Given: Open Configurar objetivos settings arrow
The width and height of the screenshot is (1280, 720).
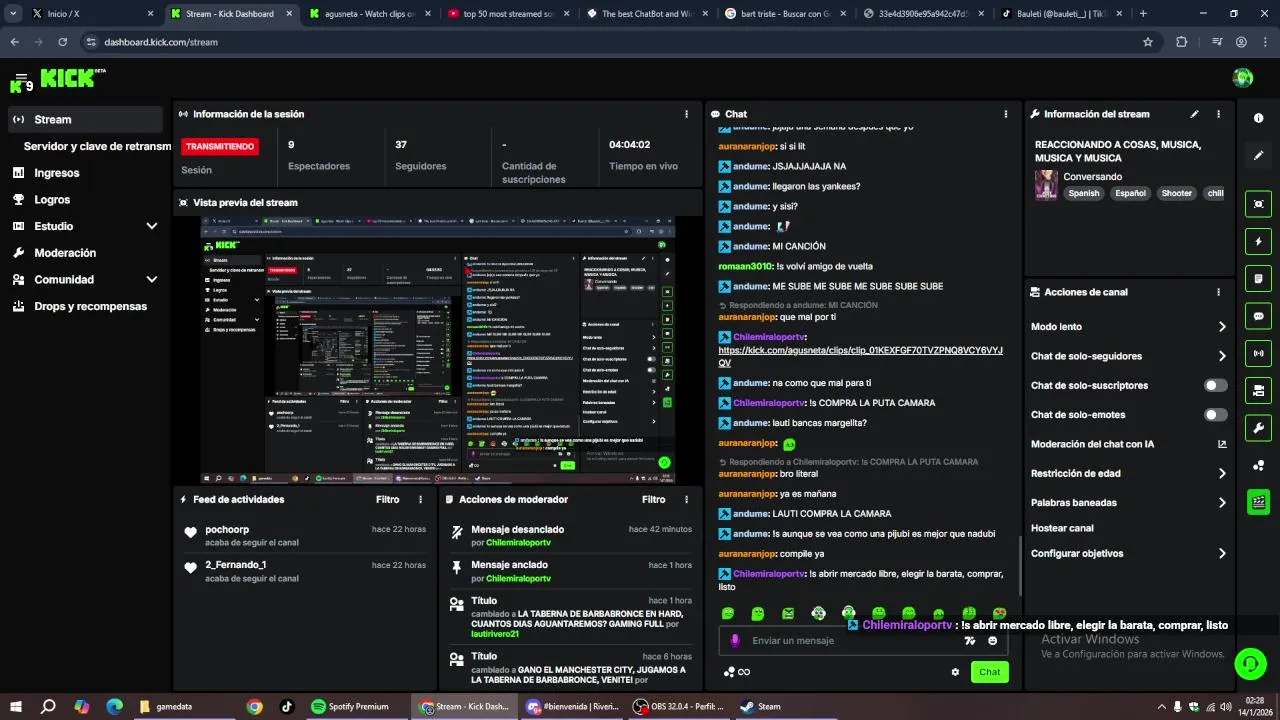Looking at the screenshot, I should (x=1222, y=553).
